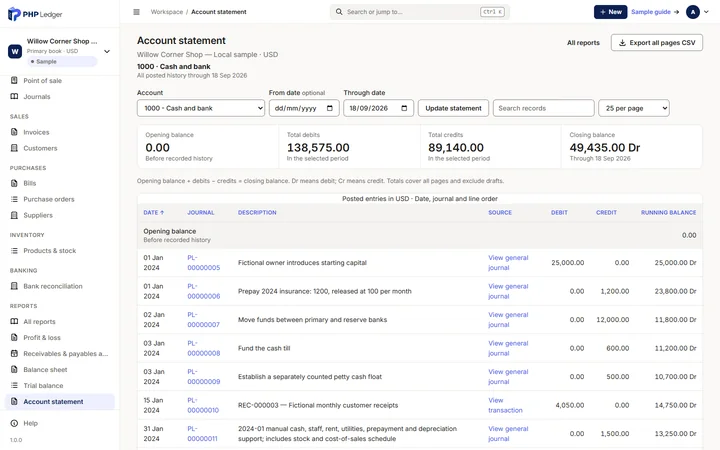Click the user avatar A
This screenshot has height=450, width=720.
click(x=692, y=12)
